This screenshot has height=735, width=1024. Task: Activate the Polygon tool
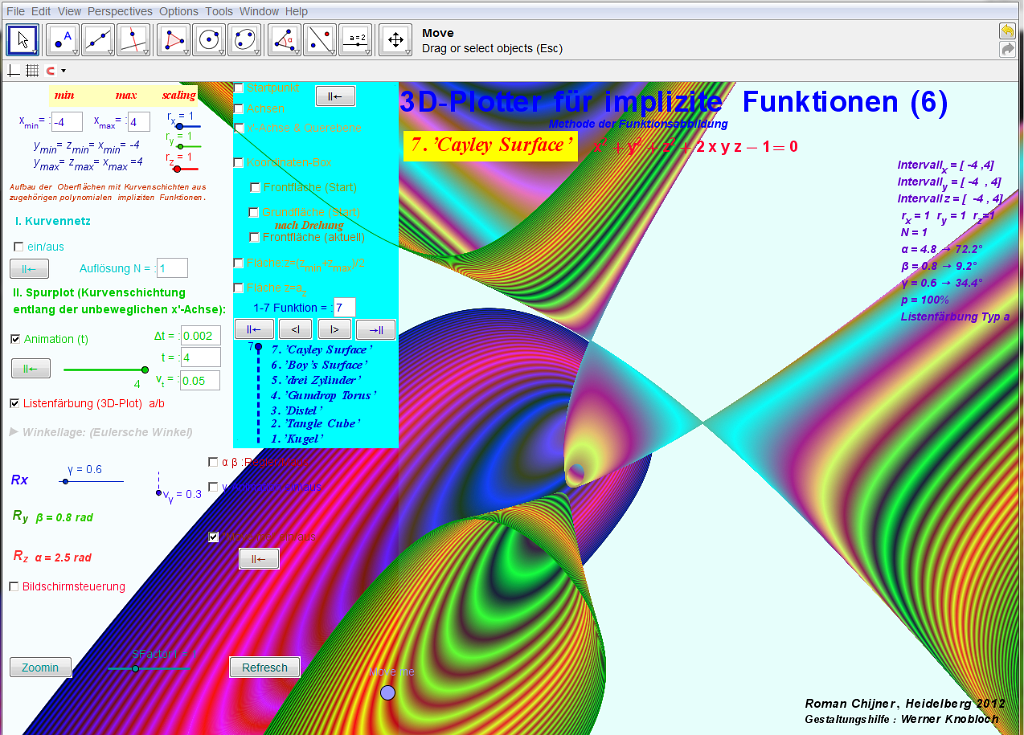[x=174, y=39]
